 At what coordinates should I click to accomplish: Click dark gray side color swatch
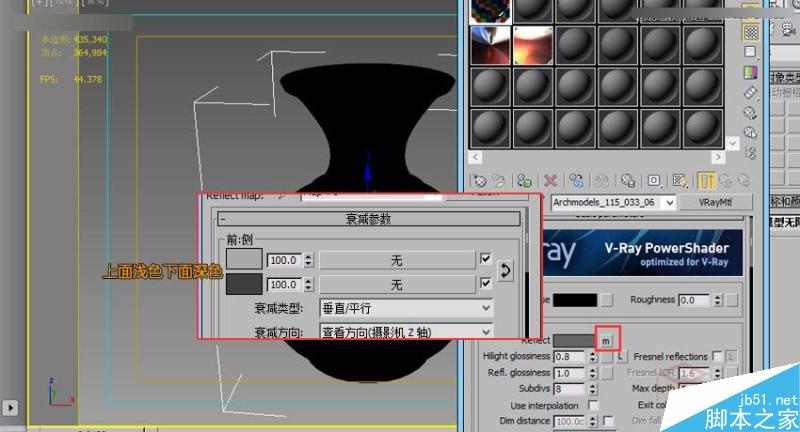(244, 284)
